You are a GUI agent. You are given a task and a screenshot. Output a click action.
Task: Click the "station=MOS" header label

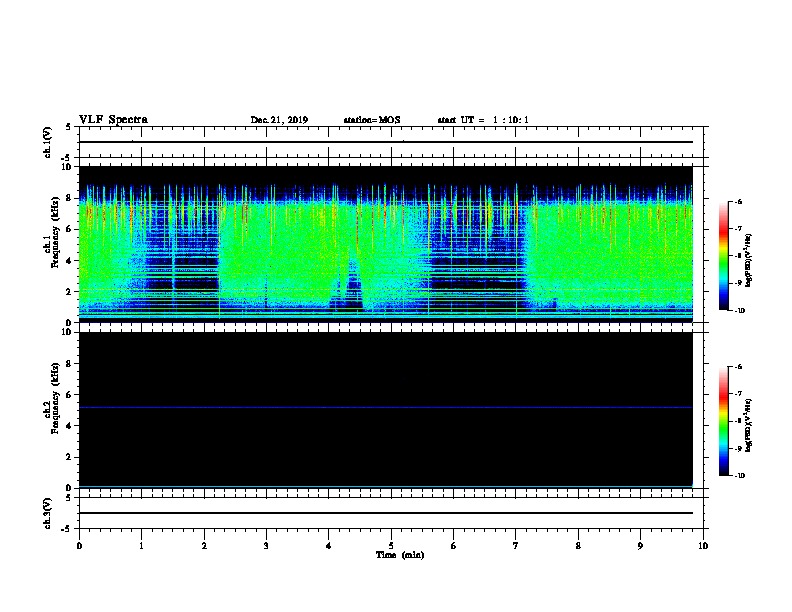click(x=372, y=120)
